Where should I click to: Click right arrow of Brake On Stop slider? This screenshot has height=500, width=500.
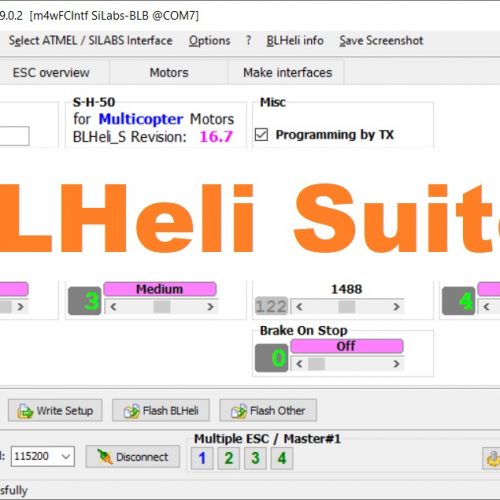click(396, 364)
